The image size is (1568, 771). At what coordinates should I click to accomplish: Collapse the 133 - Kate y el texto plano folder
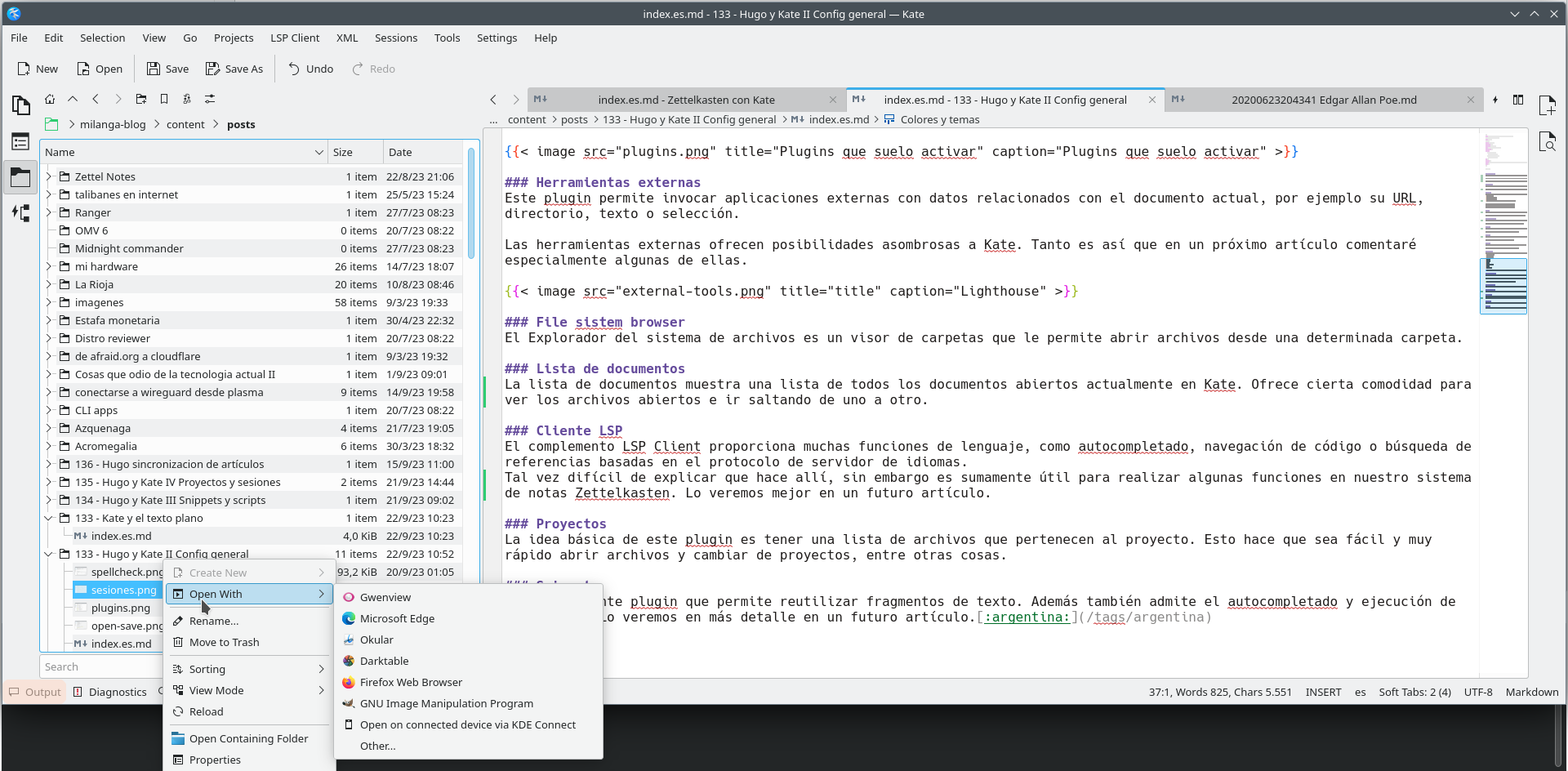[49, 518]
